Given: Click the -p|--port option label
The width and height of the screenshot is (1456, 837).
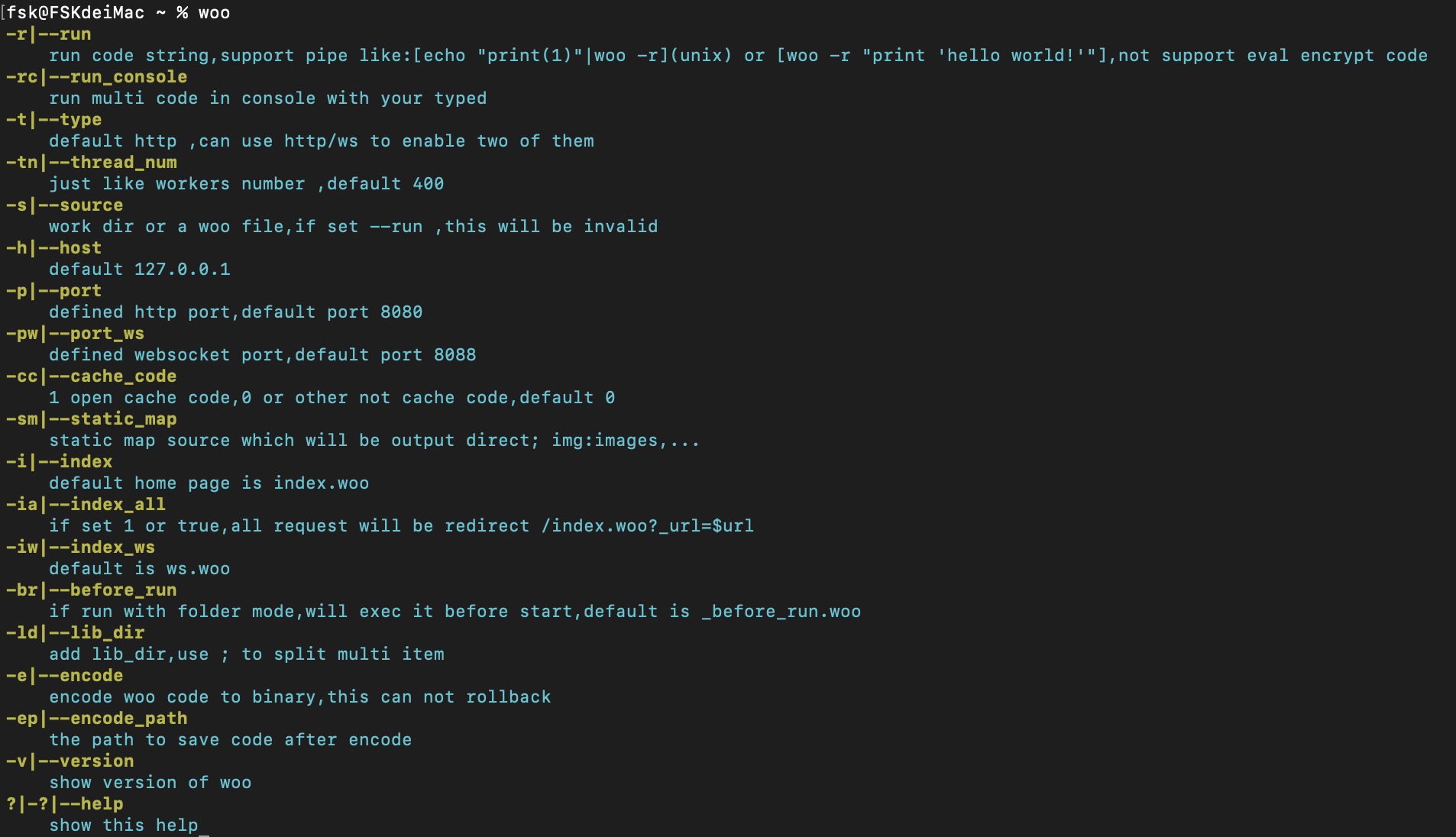Looking at the screenshot, I should coord(53,291).
